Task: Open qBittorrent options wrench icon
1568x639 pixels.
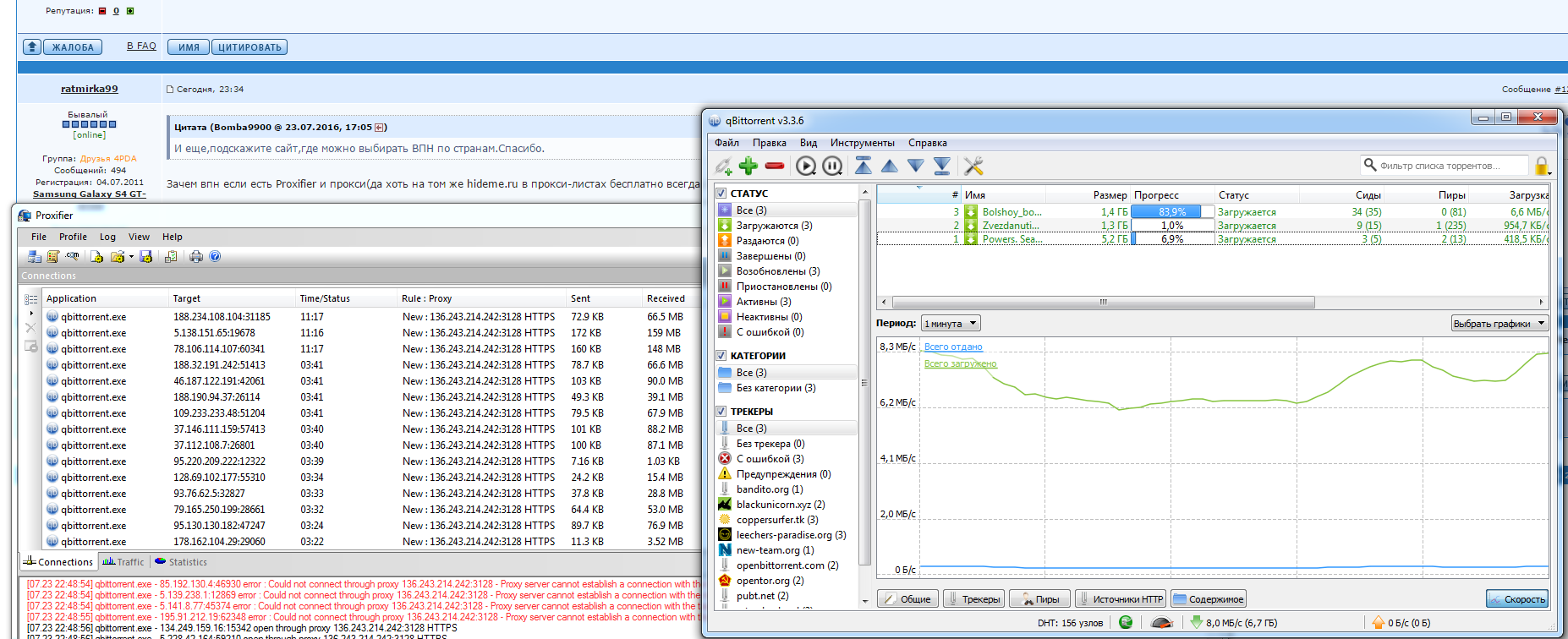Action: point(973,166)
